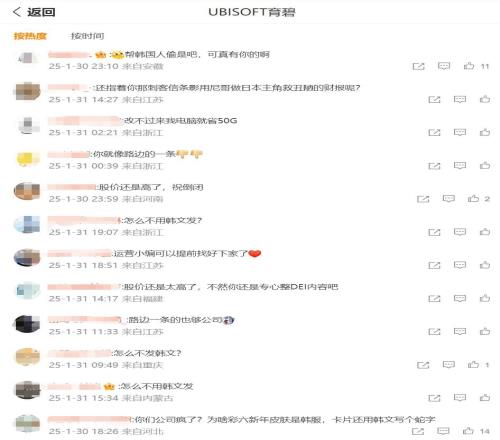Like the 股价还是高了 comment from 河南
This screenshot has width=500, height=440.
473,199
